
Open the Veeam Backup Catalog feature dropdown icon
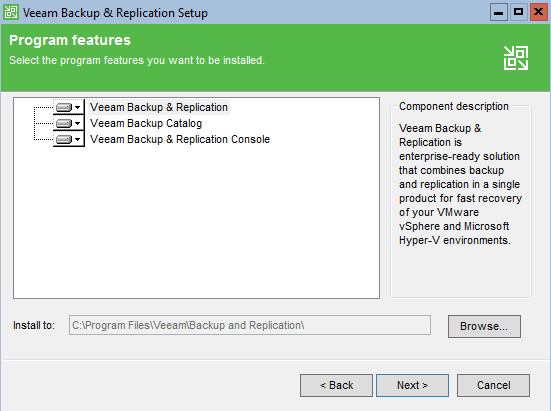pos(69,123)
